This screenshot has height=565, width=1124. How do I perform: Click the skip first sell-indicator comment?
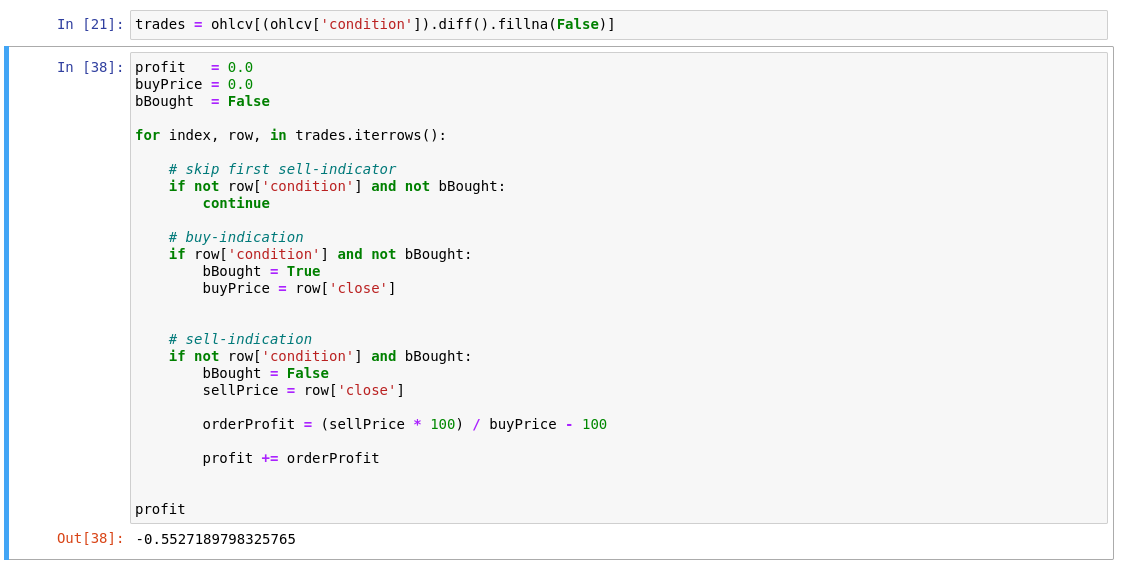pos(282,169)
